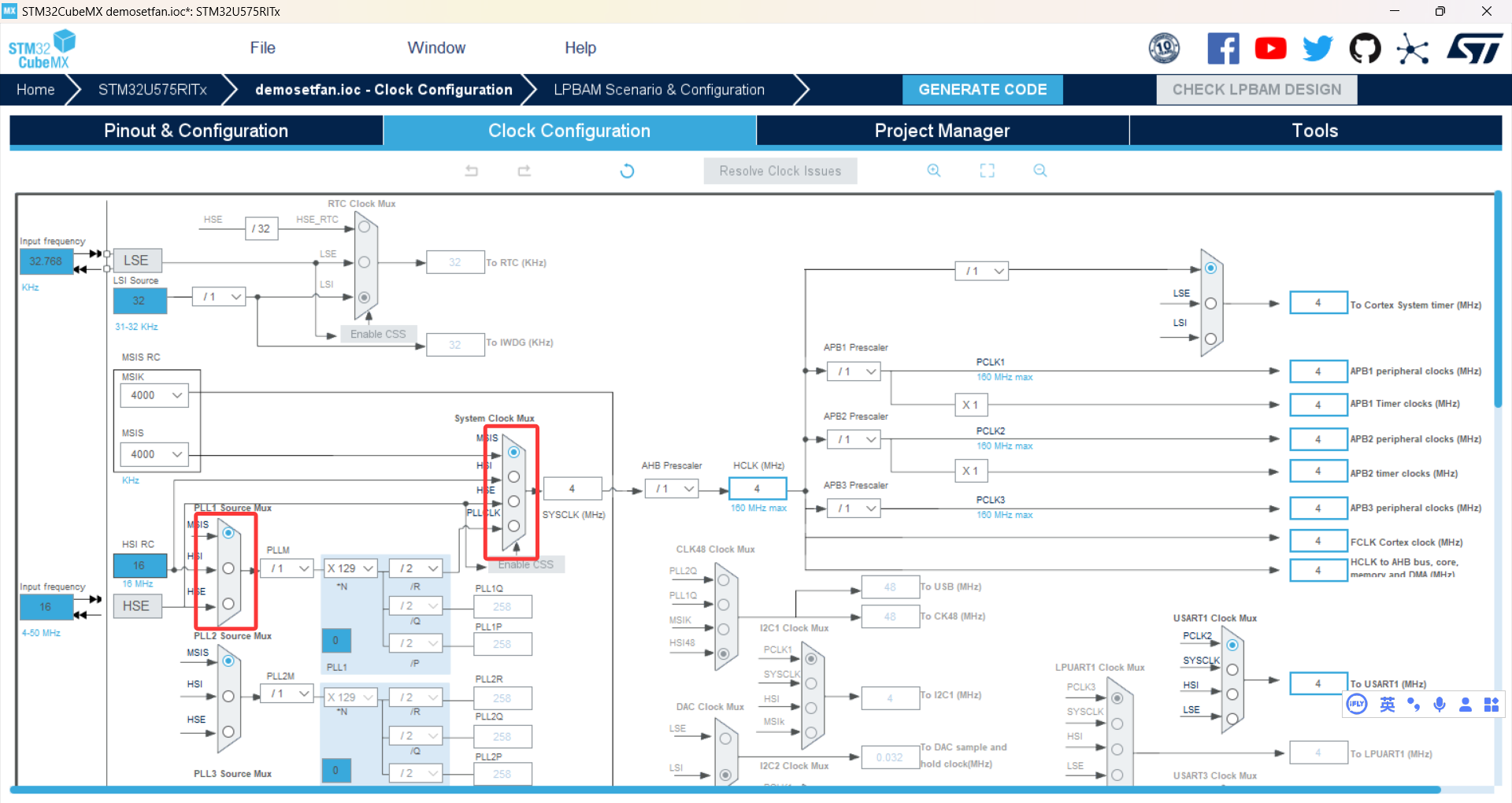
Task: Click the punctuation icon in input toolbar
Action: [1414, 705]
